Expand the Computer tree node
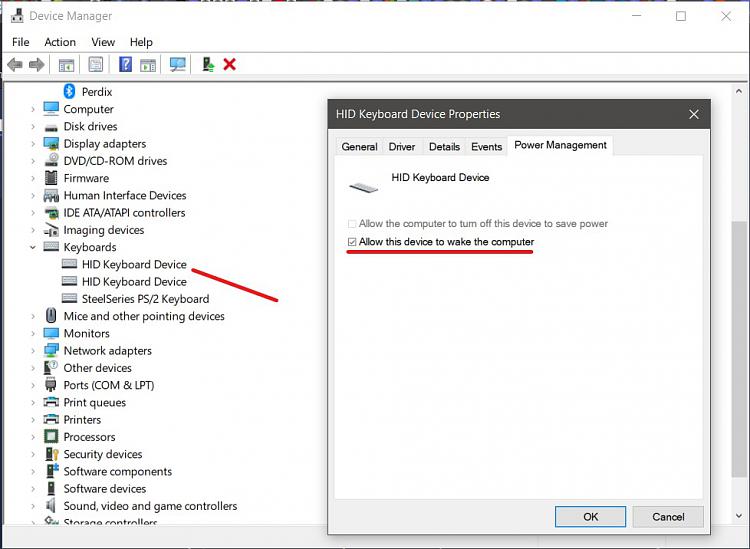The height and width of the screenshot is (549, 750). pyautogui.click(x=33, y=110)
